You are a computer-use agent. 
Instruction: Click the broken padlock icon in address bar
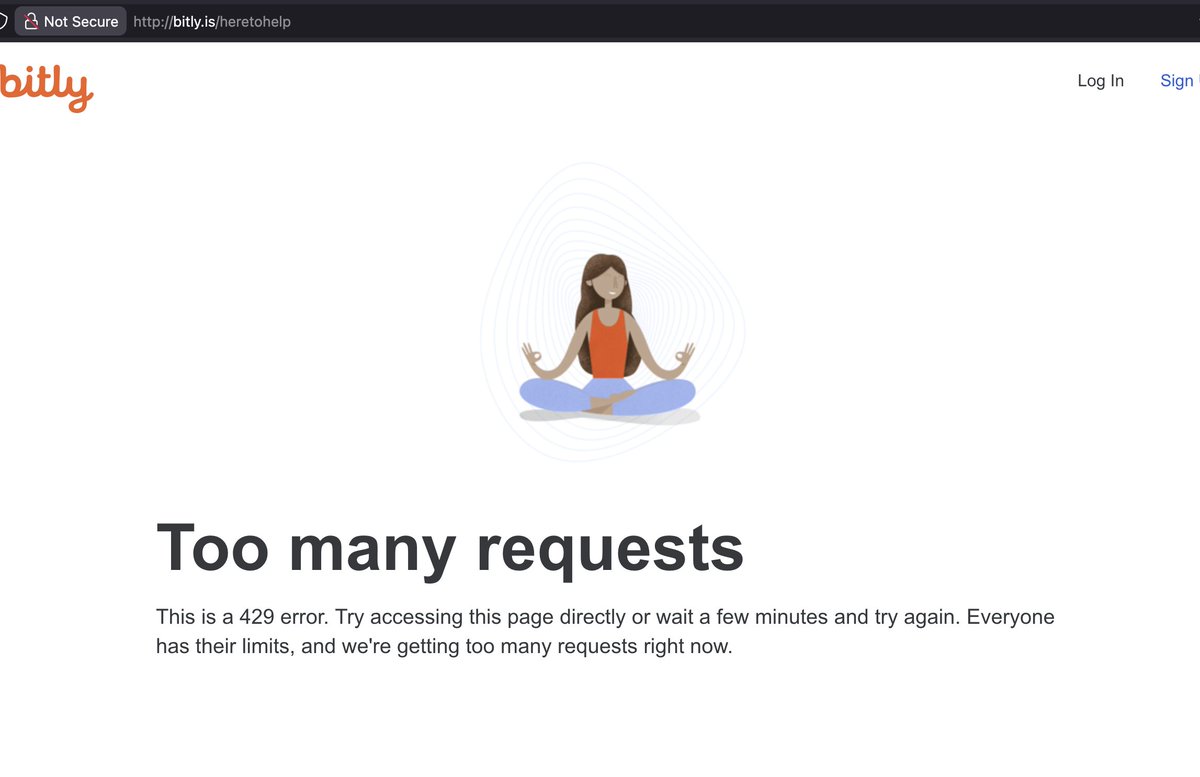coord(31,21)
